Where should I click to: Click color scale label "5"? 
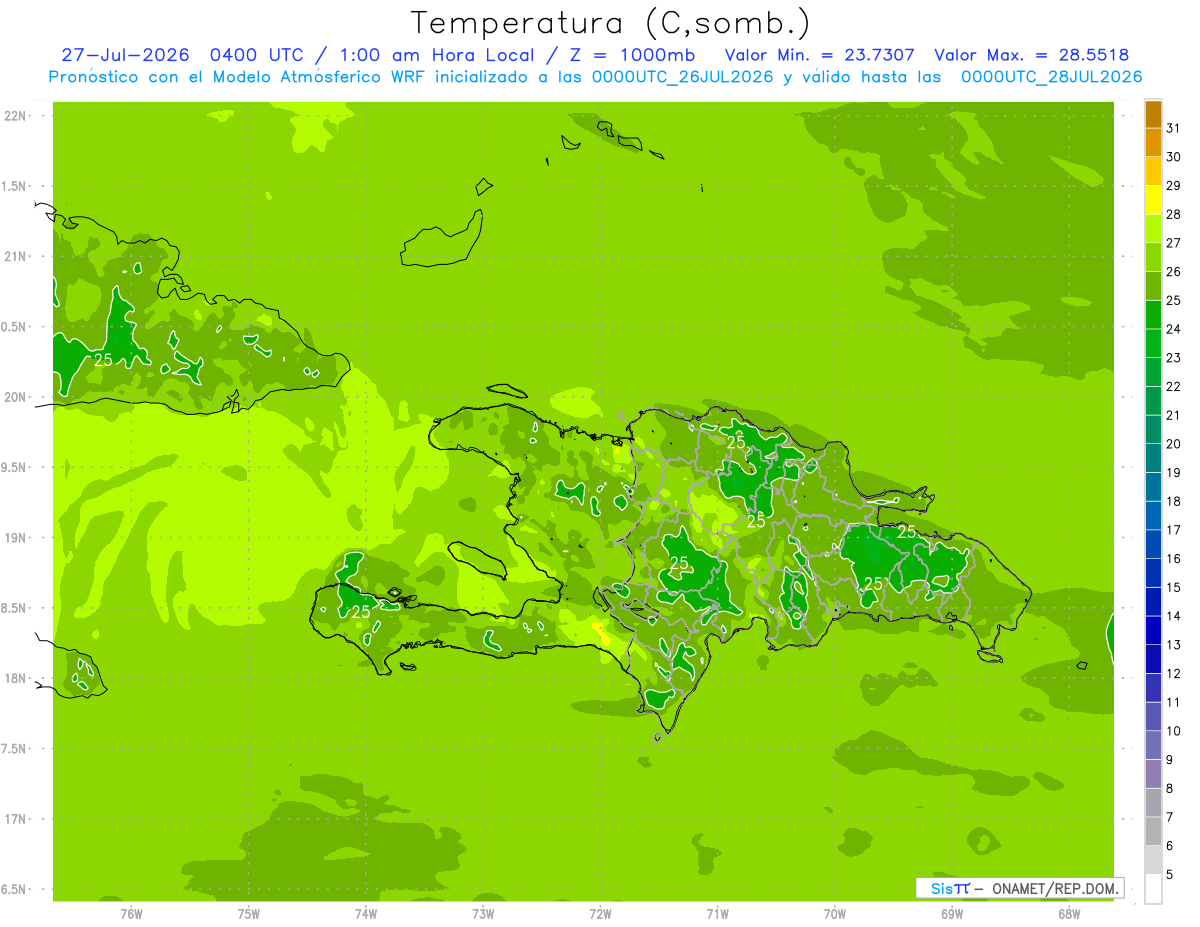click(1170, 875)
